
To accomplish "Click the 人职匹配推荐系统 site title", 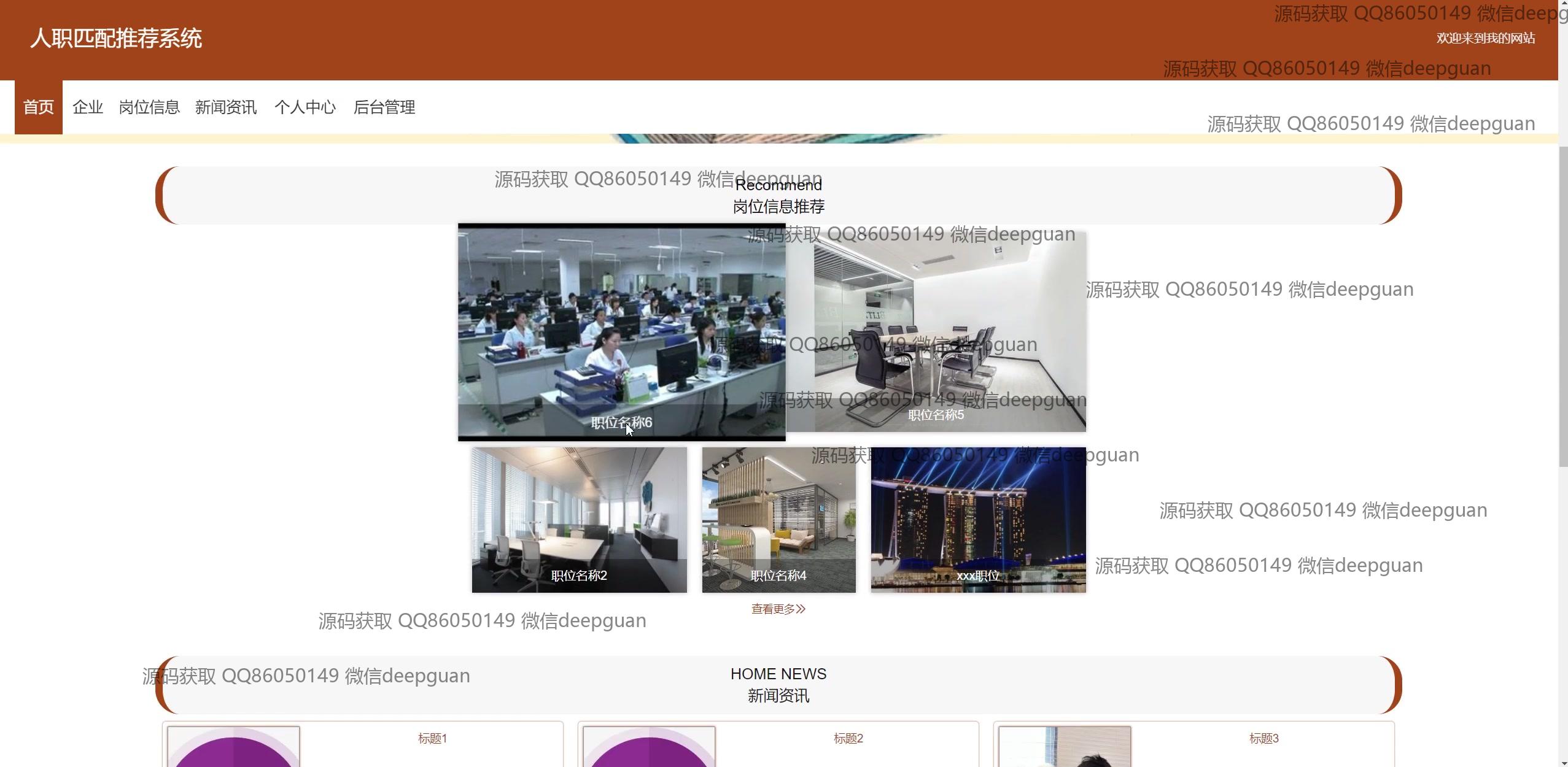I will [x=116, y=39].
